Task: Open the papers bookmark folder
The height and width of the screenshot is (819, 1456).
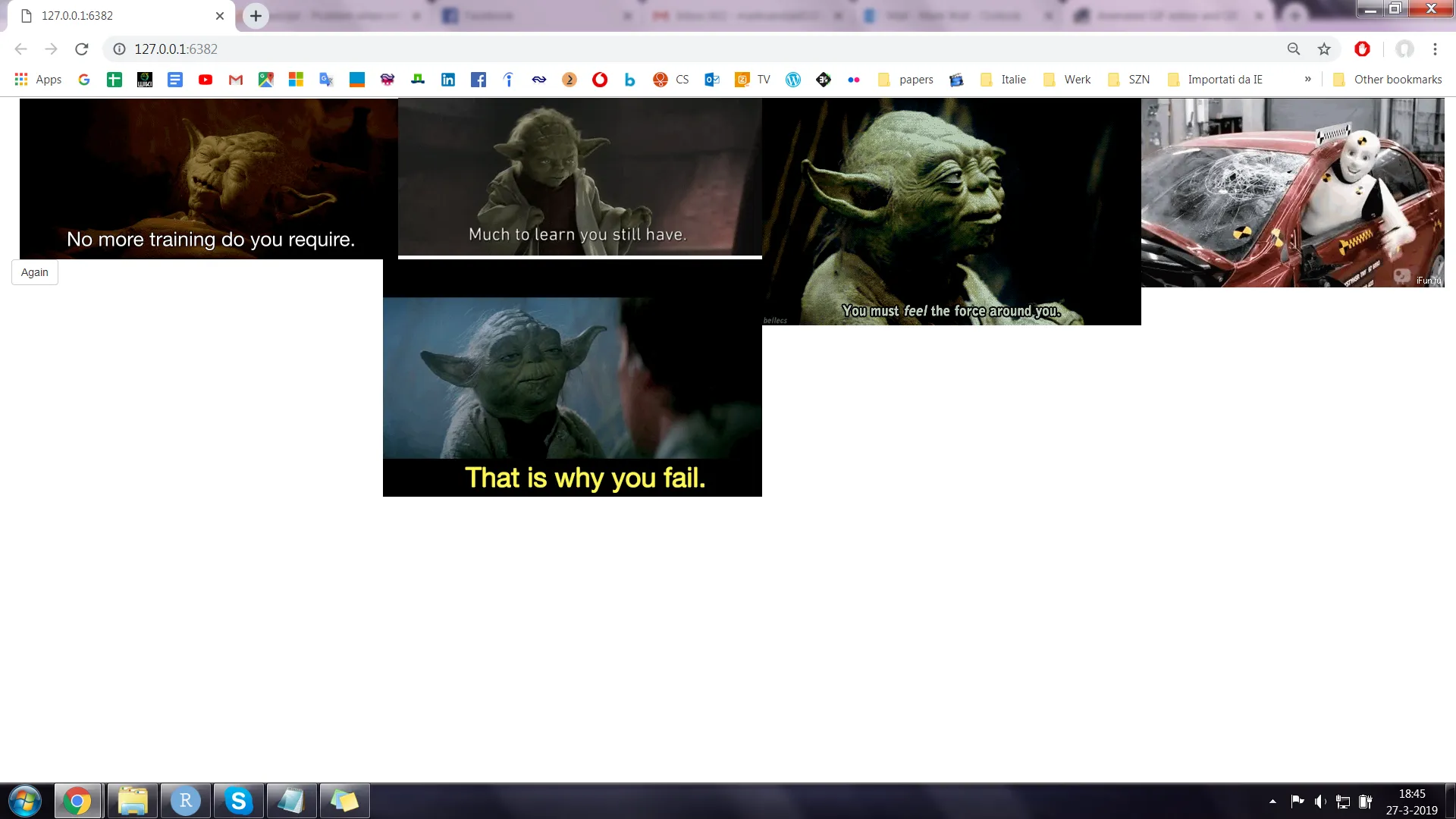Action: pyautogui.click(x=905, y=80)
